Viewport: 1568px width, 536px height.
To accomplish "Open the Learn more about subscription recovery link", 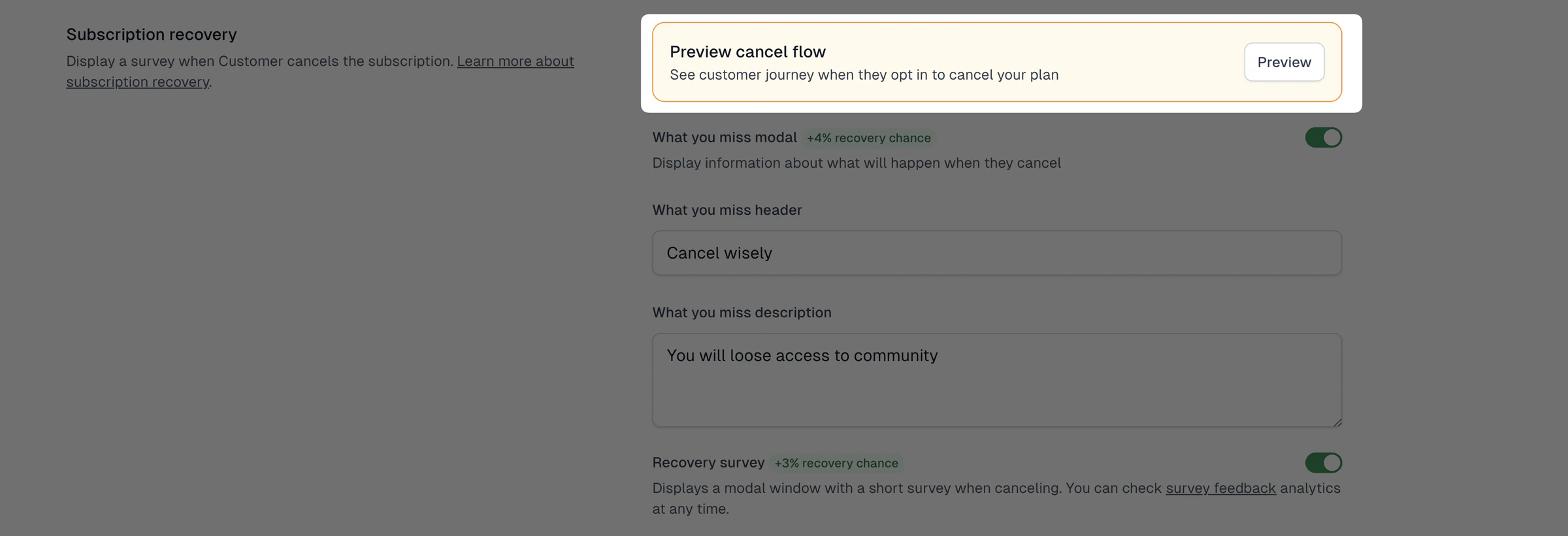I will click(x=320, y=71).
